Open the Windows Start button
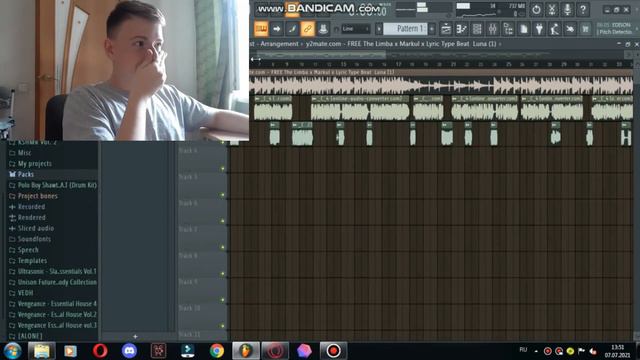This screenshot has height=360, width=640. [x=12, y=351]
